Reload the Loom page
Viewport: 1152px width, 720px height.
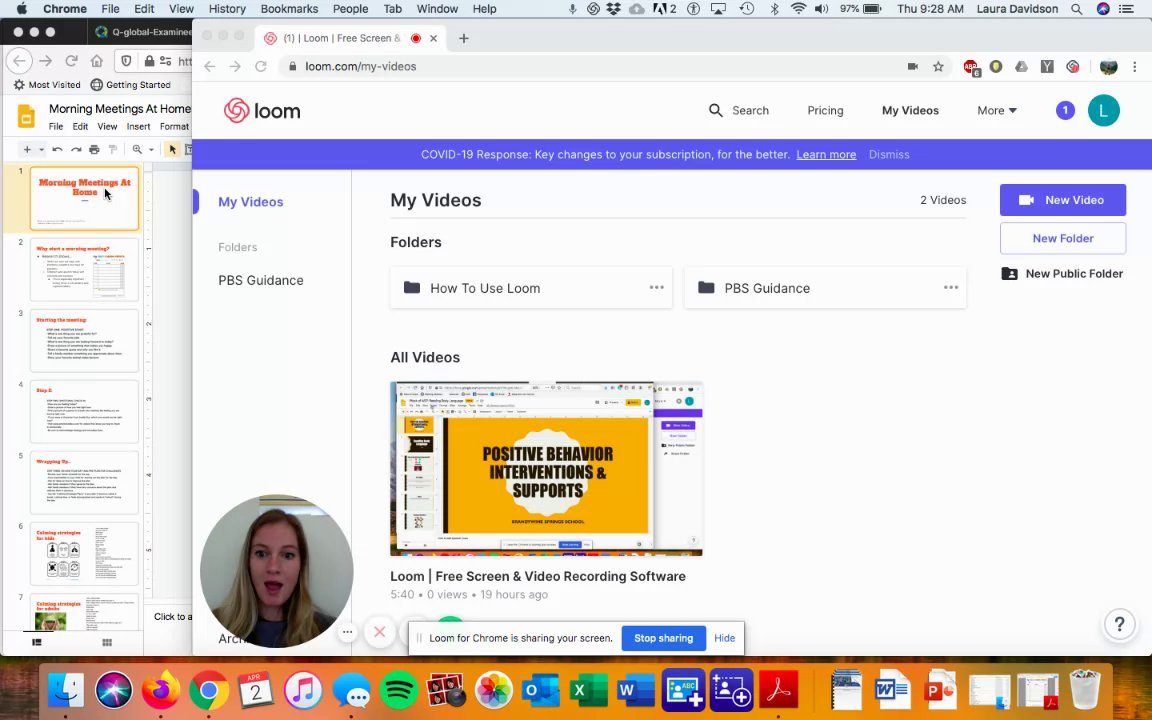coord(261,66)
